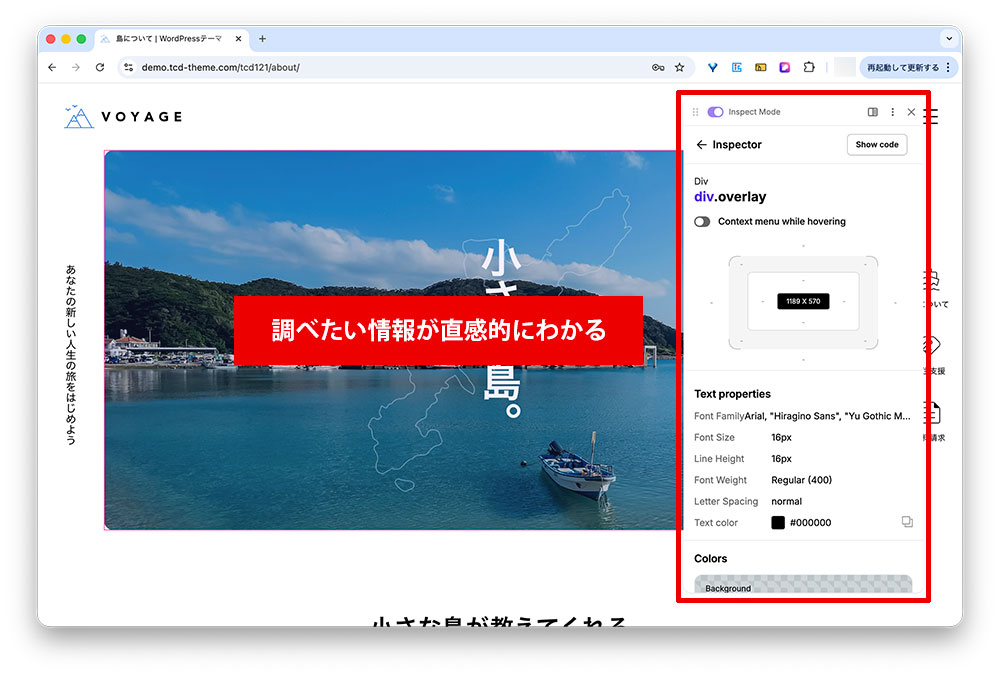Screen dimensions: 1000x676
Task: Close the inspector panel
Action: point(911,112)
